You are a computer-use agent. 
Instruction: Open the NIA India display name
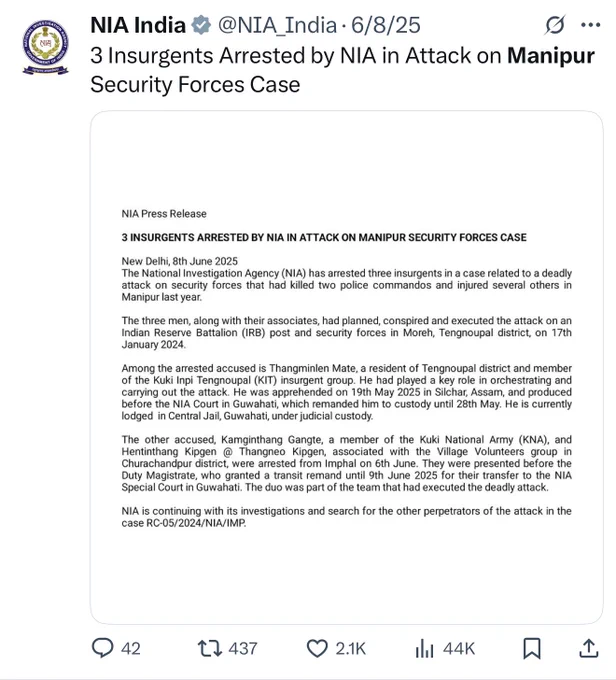pyautogui.click(x=138, y=25)
